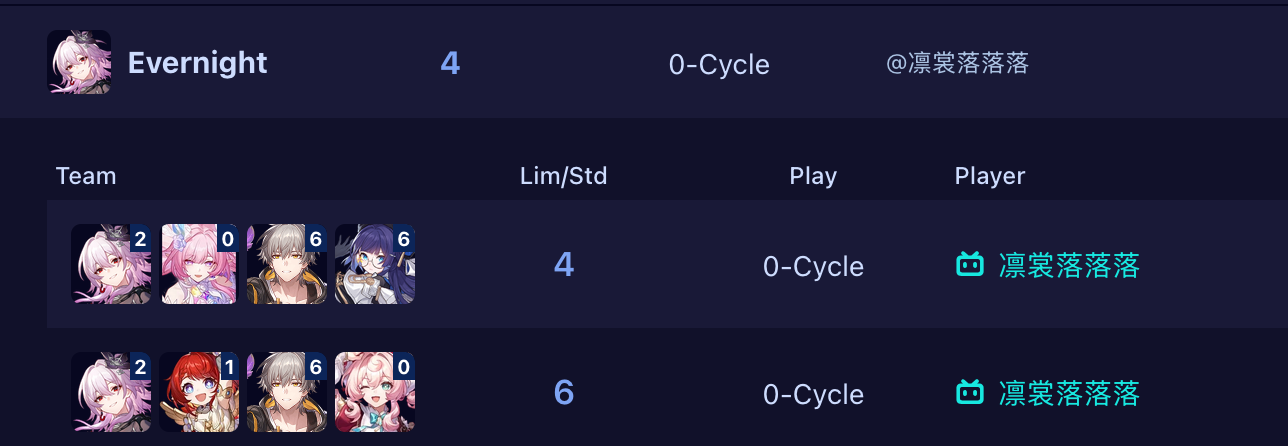
Task: Select red-haired character with 1 badge in second team
Action: [199, 392]
